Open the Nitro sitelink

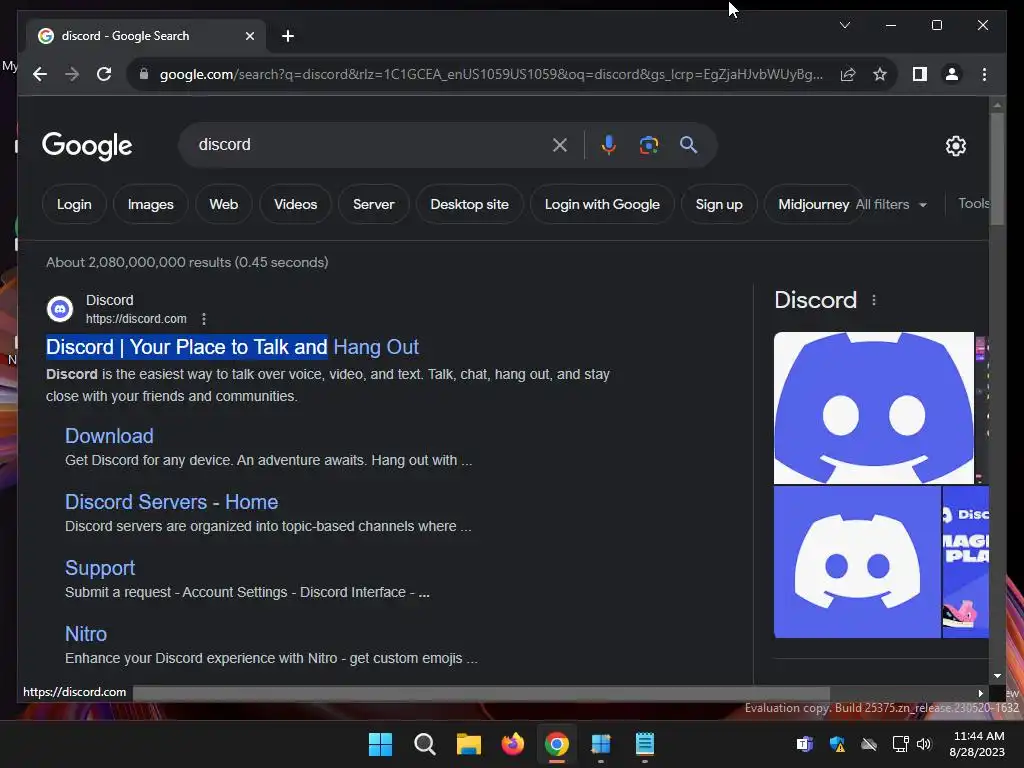pyautogui.click(x=86, y=633)
